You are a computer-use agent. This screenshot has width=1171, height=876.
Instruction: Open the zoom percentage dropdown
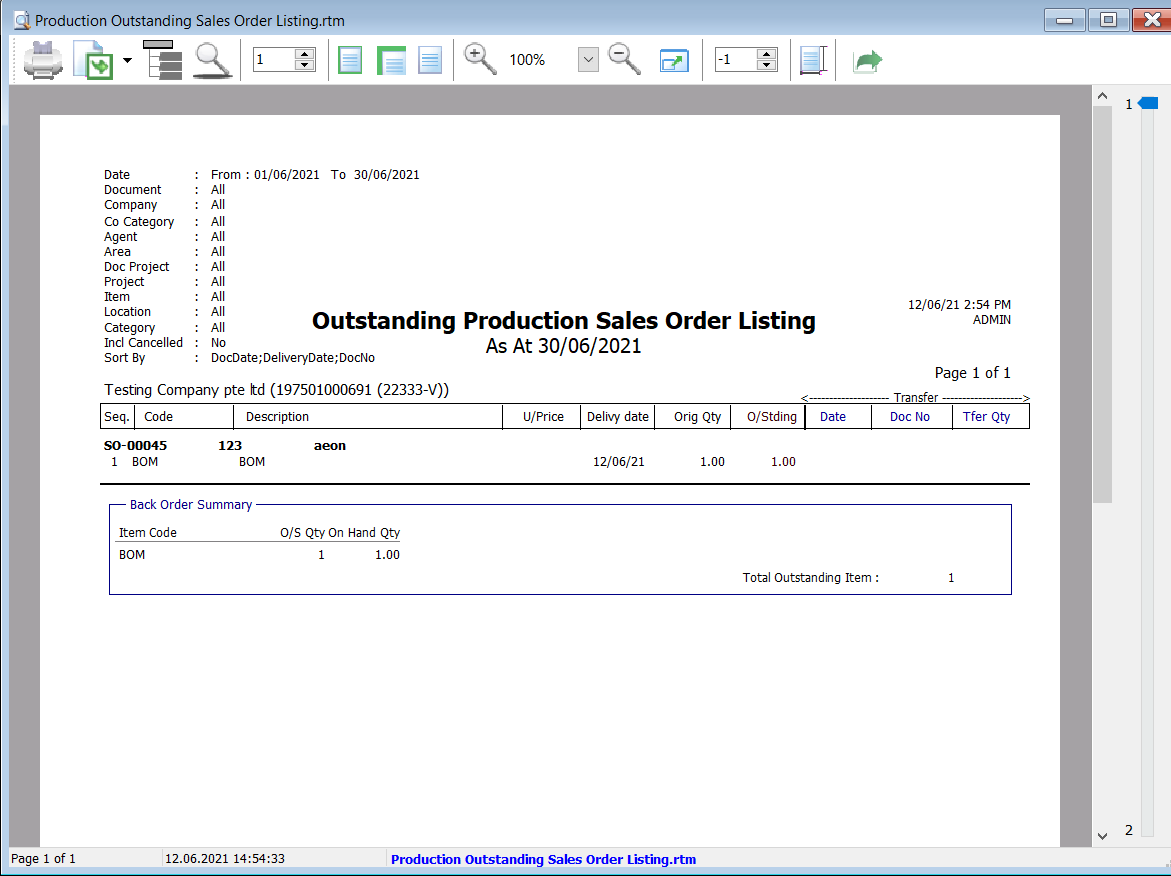pos(587,59)
